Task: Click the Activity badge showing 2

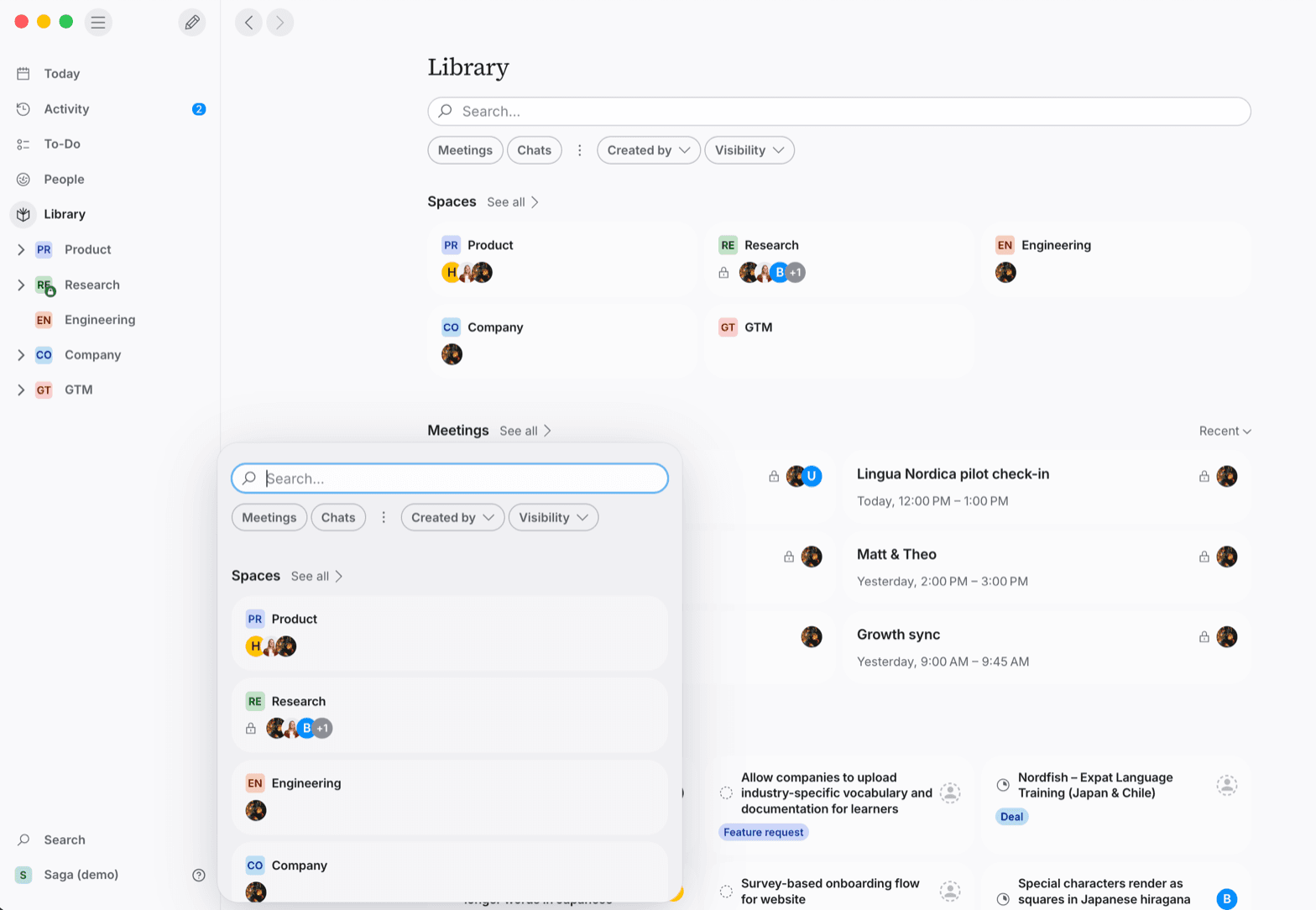Action: [199, 109]
